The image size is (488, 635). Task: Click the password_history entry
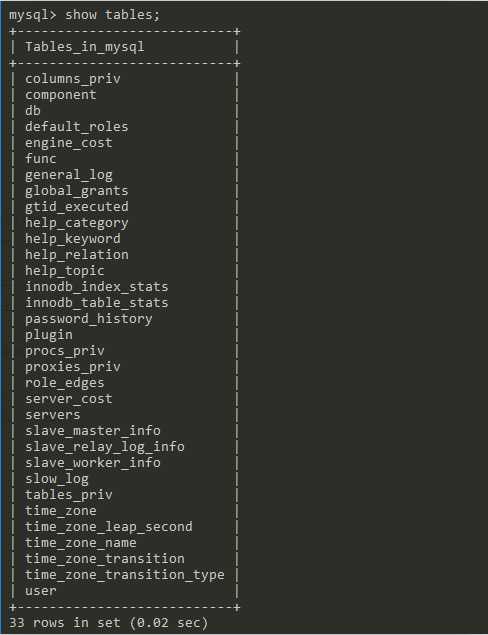(x=89, y=319)
